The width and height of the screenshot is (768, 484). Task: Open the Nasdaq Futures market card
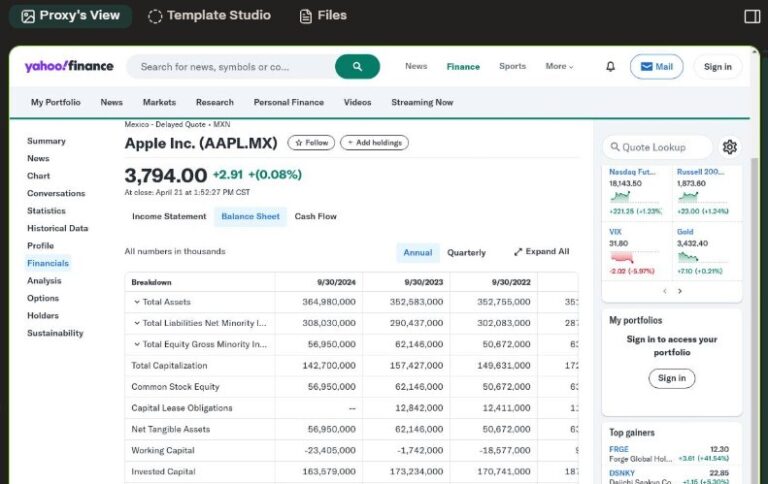[636, 192]
